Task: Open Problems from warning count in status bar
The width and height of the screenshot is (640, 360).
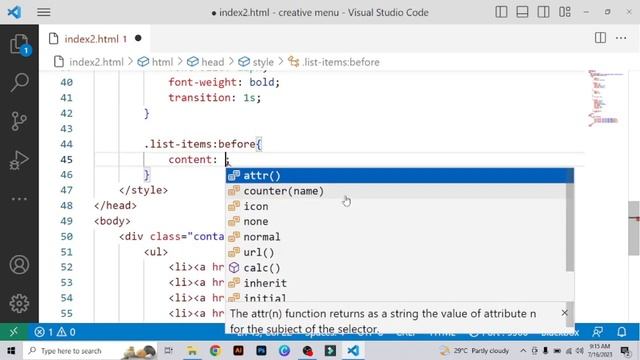Action: 67,332
